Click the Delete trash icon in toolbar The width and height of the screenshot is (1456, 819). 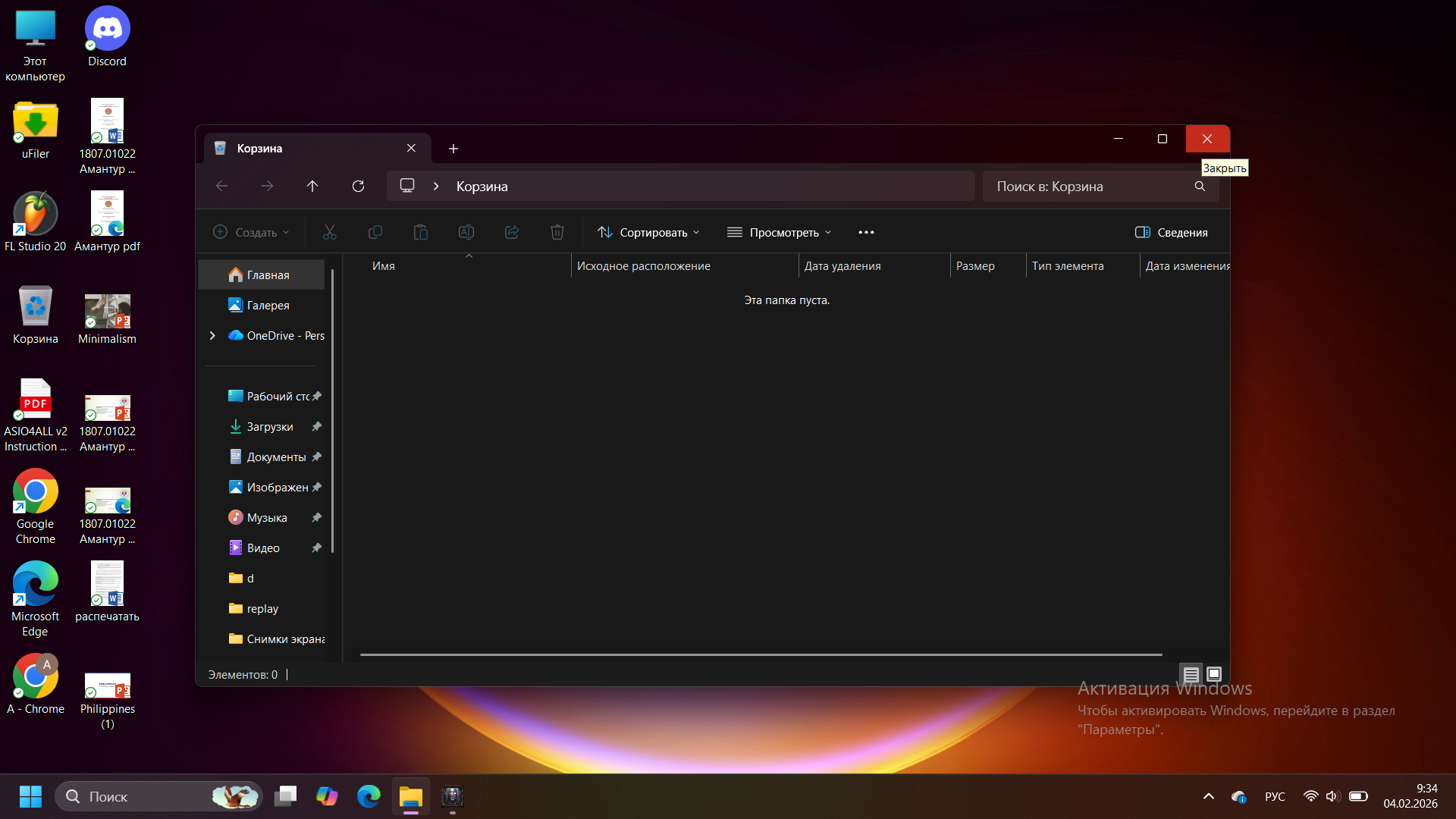point(557,233)
